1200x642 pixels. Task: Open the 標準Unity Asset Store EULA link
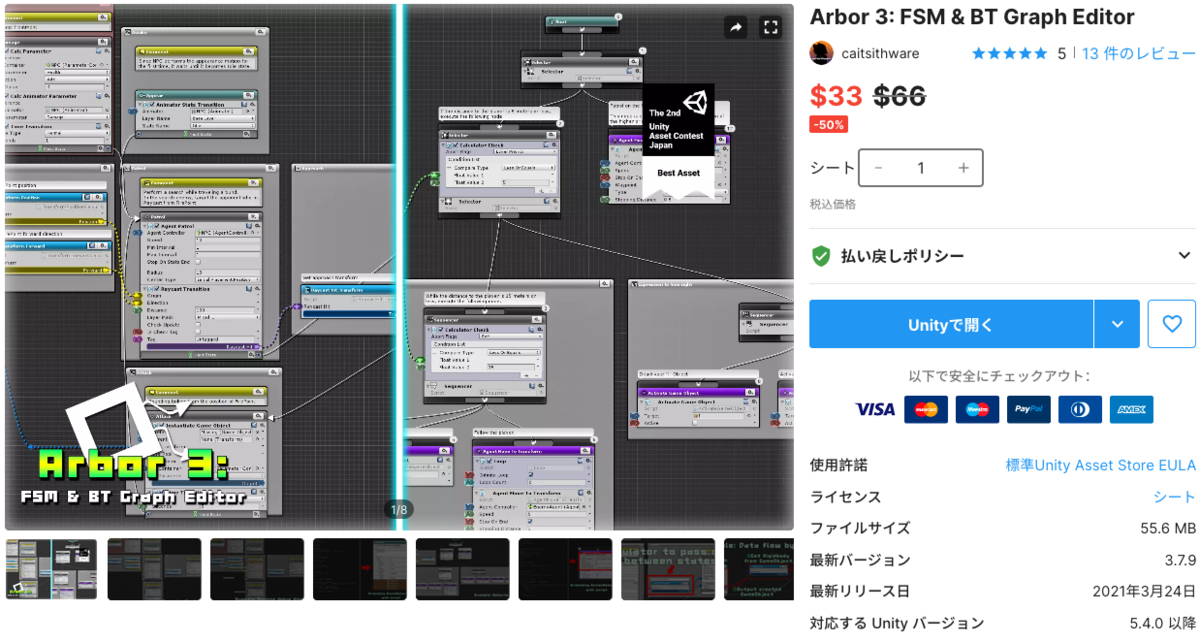click(x=1100, y=465)
